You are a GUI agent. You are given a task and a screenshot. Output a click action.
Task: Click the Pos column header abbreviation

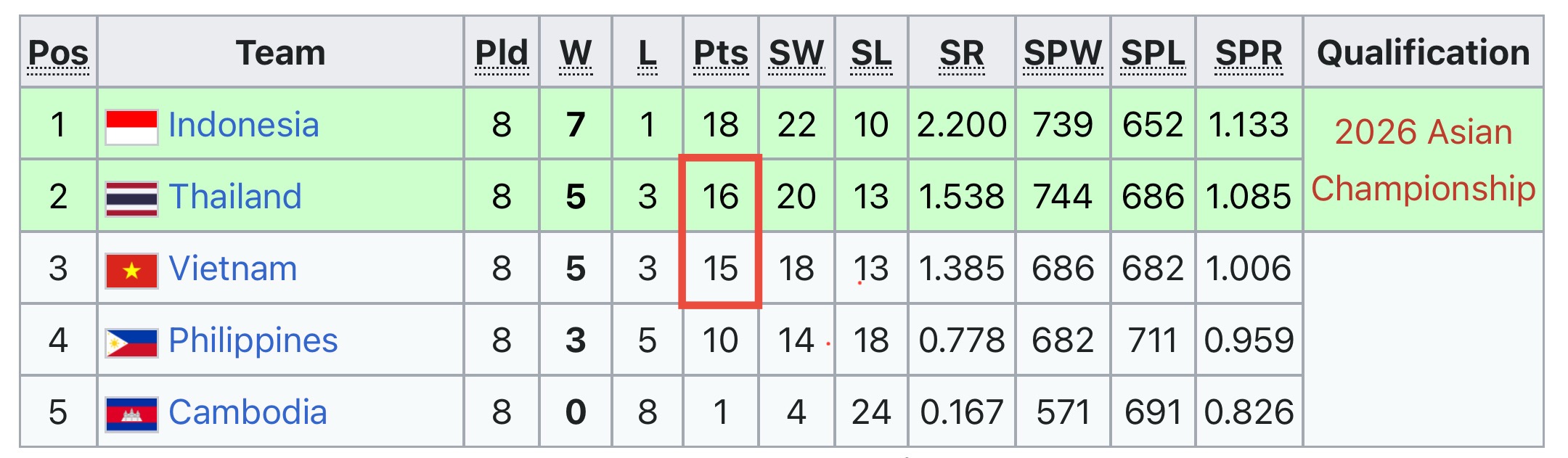click(x=58, y=54)
